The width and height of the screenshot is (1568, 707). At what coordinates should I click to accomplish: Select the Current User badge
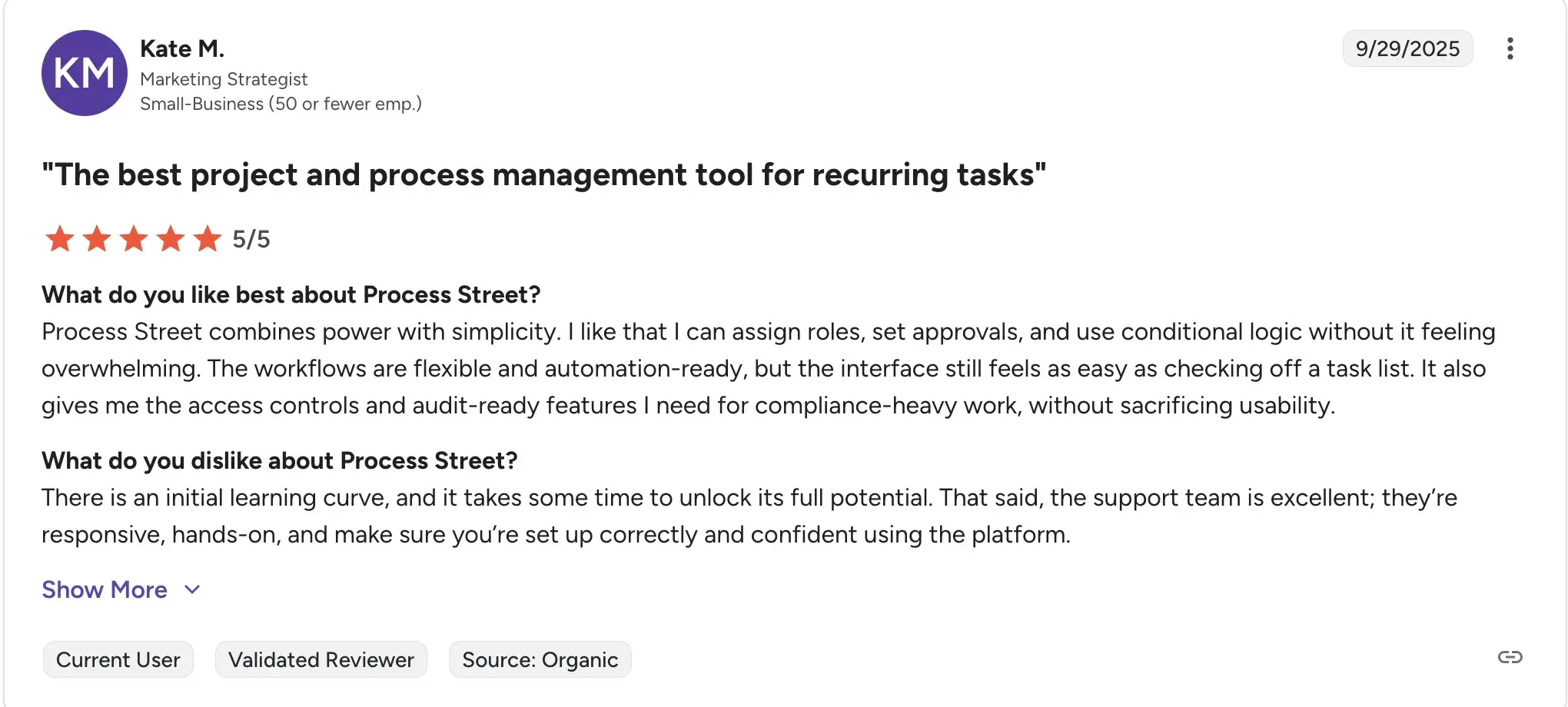(118, 659)
